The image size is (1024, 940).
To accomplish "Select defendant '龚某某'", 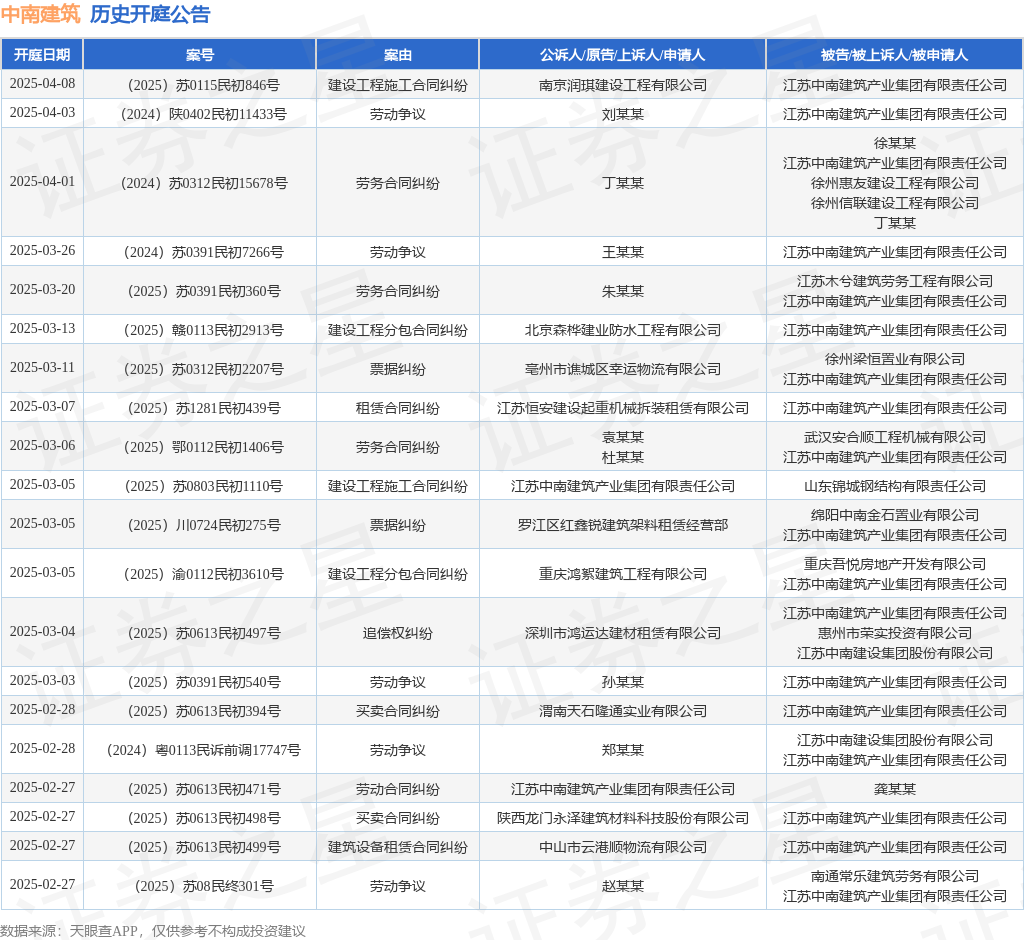I will 895,790.
